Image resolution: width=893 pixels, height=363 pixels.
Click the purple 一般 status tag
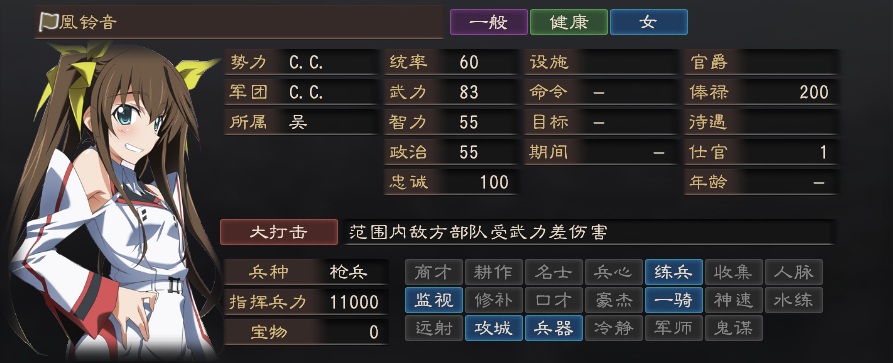click(489, 22)
